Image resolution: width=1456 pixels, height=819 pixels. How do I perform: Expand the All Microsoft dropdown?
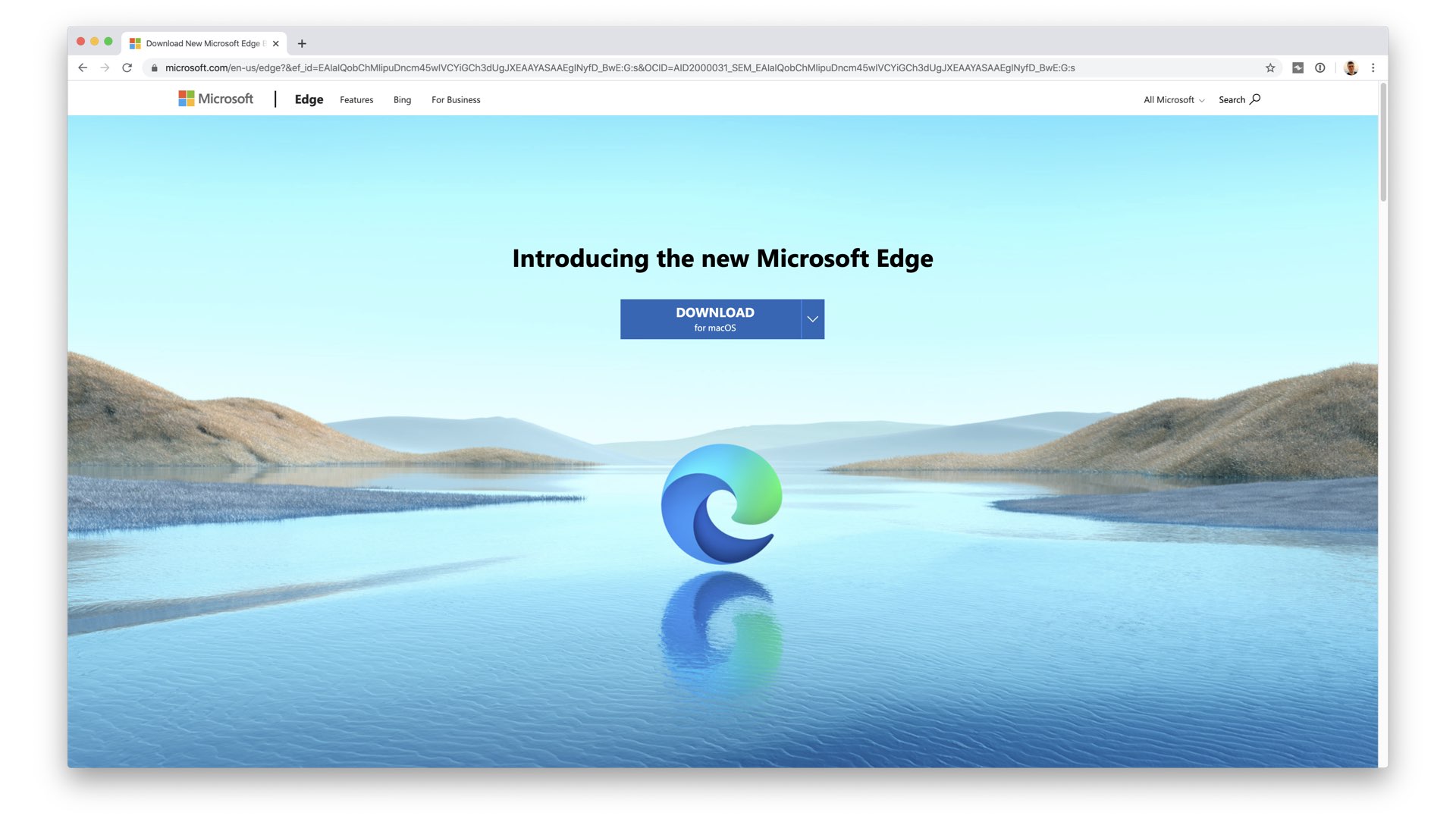1173,99
